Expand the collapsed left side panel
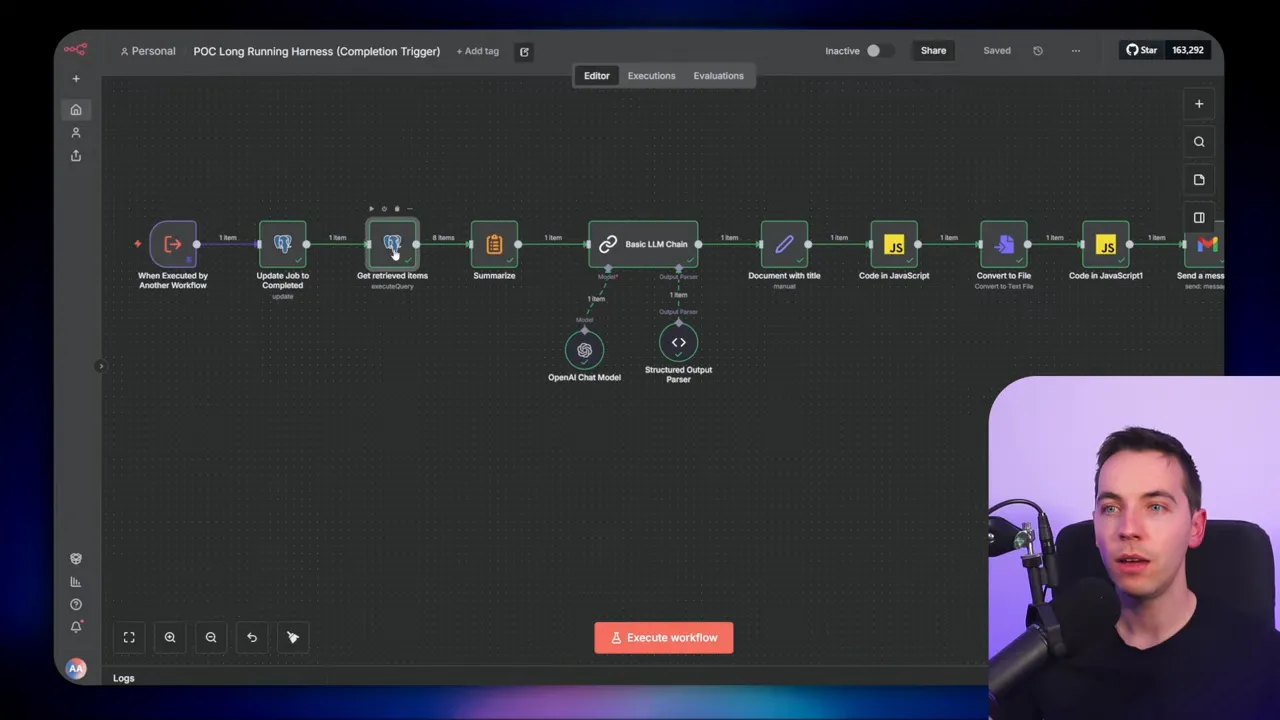 [x=100, y=365]
